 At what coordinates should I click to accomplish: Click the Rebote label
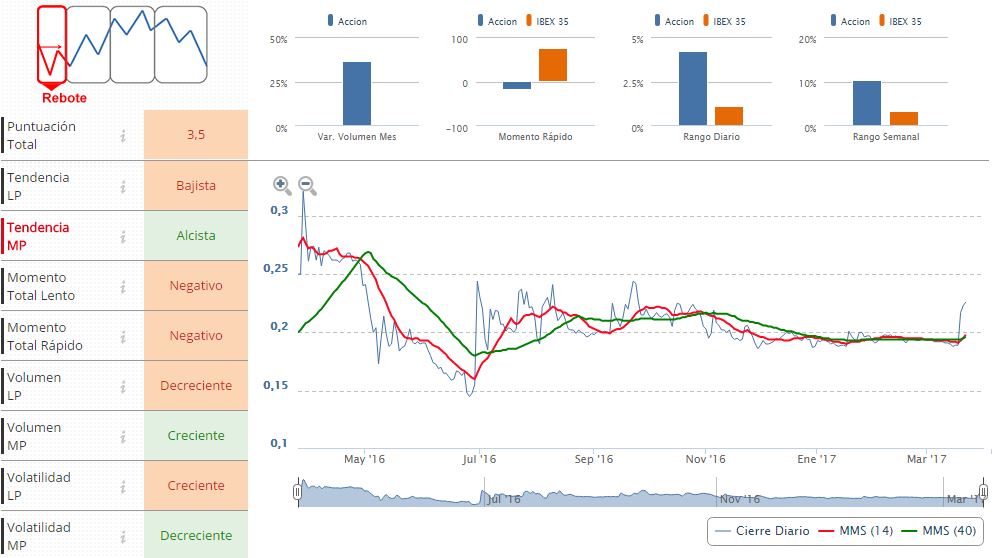coord(64,98)
